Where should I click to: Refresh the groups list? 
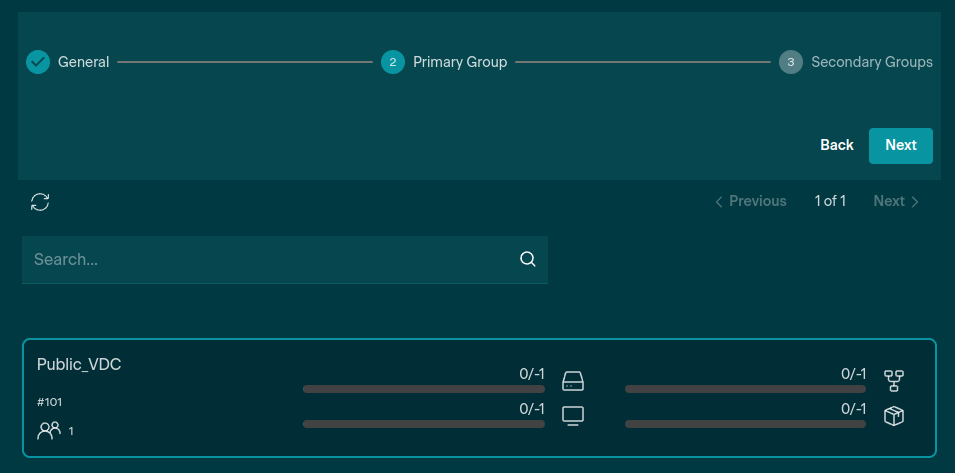pyautogui.click(x=40, y=202)
